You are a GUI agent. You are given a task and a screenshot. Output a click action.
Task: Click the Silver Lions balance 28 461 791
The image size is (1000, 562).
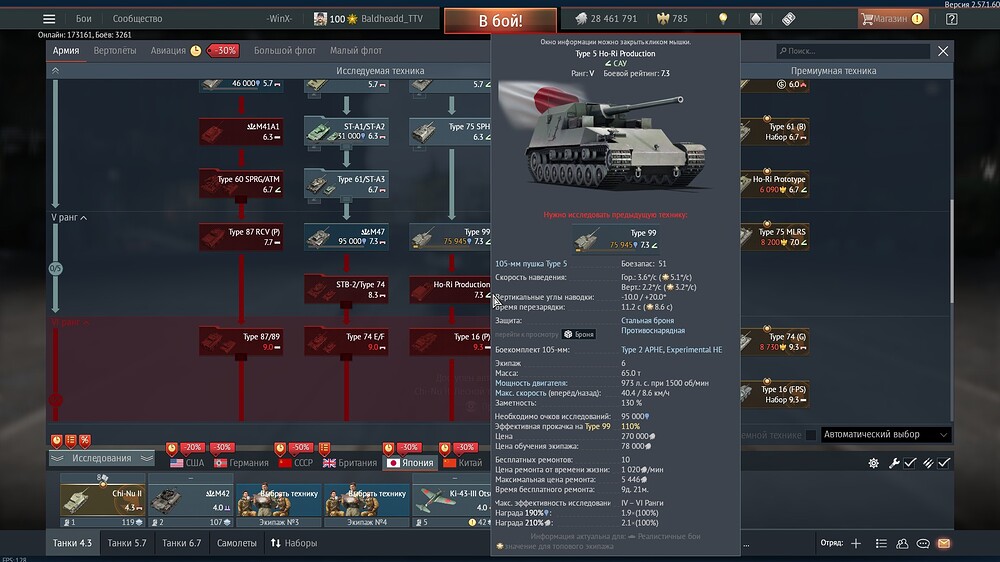(606, 18)
